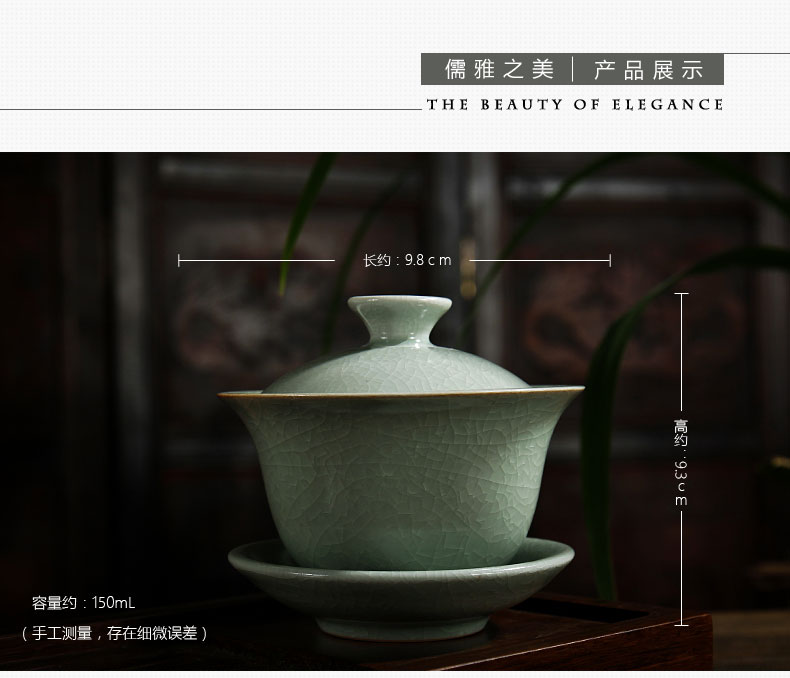Click the 儒雅之美 banner heading
This screenshot has height=678, width=790.
[499, 70]
